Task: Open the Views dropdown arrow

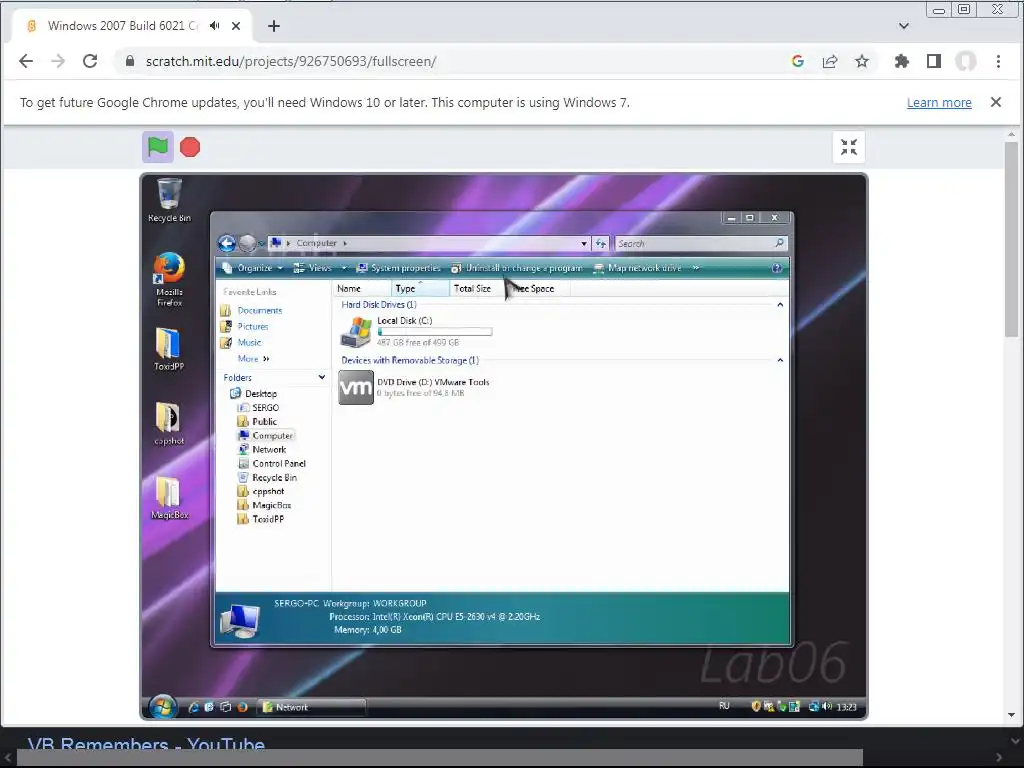Action: pyautogui.click(x=344, y=268)
